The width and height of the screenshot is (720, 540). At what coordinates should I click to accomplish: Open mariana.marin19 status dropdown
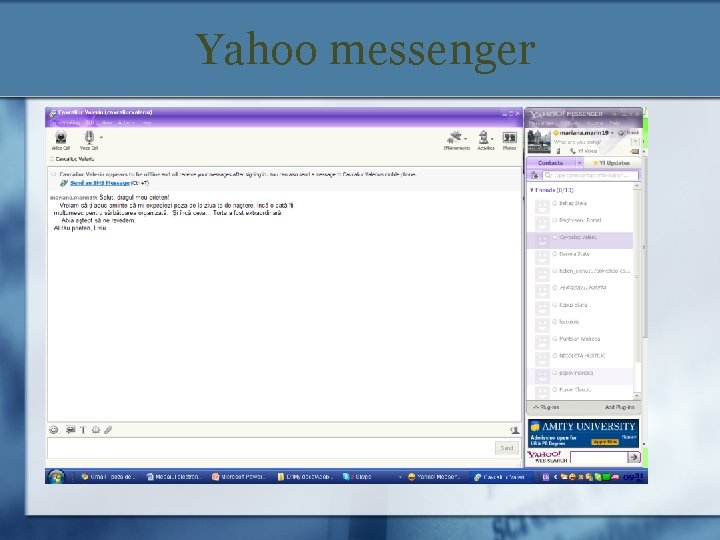point(612,133)
